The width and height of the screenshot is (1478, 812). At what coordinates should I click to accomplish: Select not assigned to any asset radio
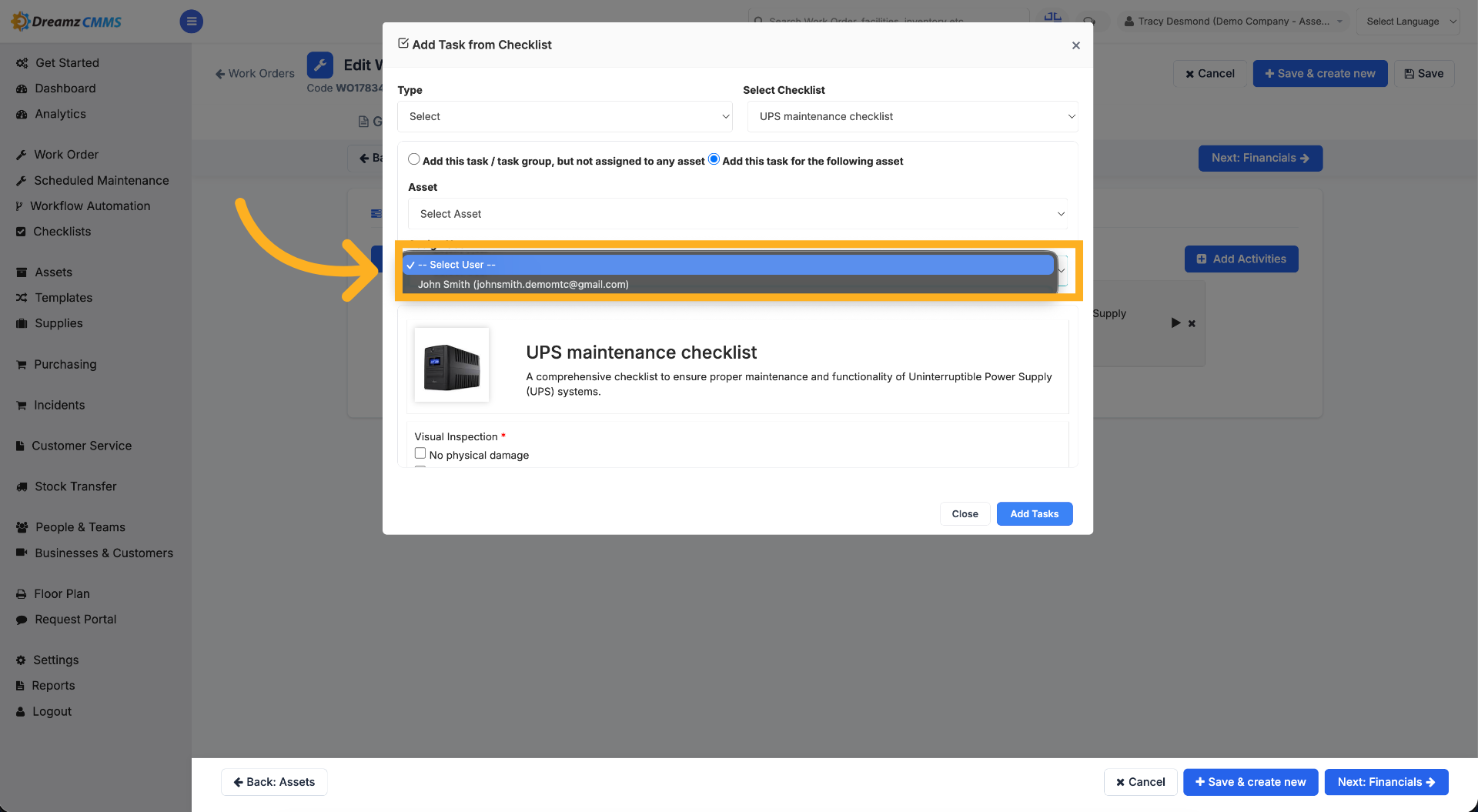tap(414, 159)
